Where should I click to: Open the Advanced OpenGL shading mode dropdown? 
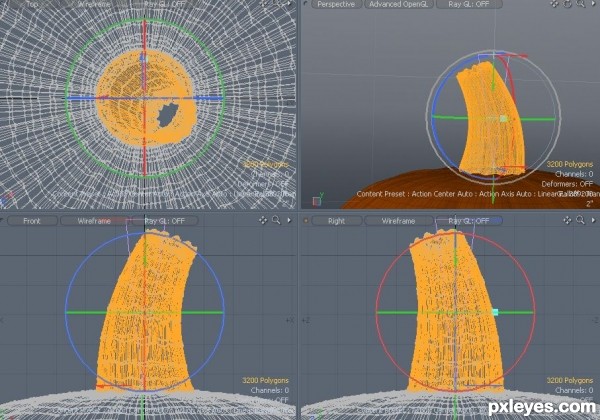click(398, 4)
